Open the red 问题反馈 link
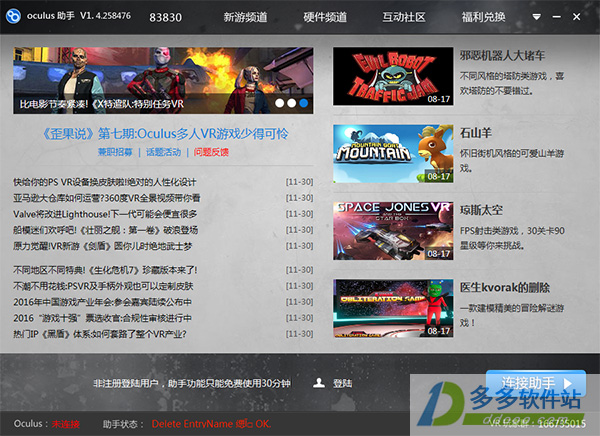This screenshot has height=436, width=600. pos(211,152)
